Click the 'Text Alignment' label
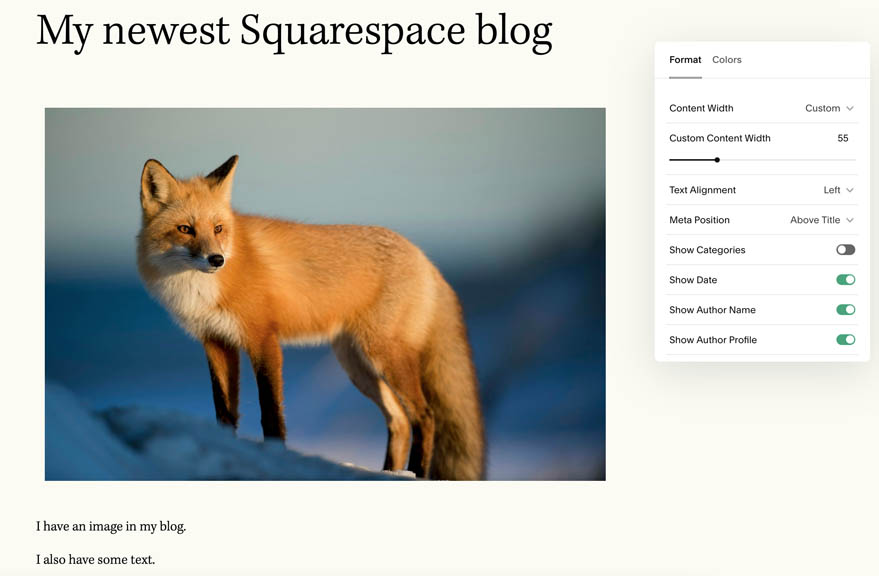The image size is (879, 576). 702,190
